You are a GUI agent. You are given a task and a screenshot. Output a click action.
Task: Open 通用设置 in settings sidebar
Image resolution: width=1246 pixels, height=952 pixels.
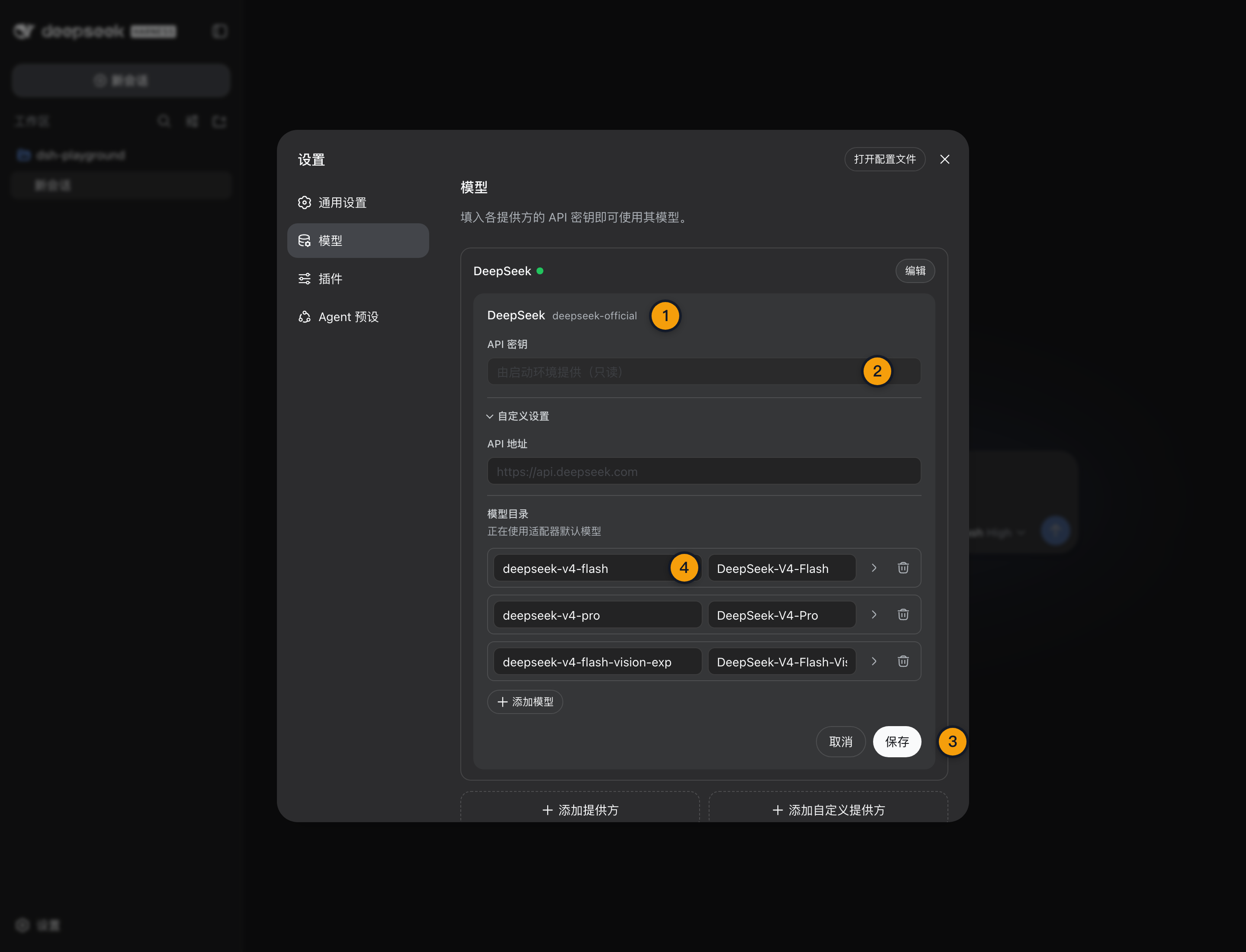pyautogui.click(x=358, y=203)
